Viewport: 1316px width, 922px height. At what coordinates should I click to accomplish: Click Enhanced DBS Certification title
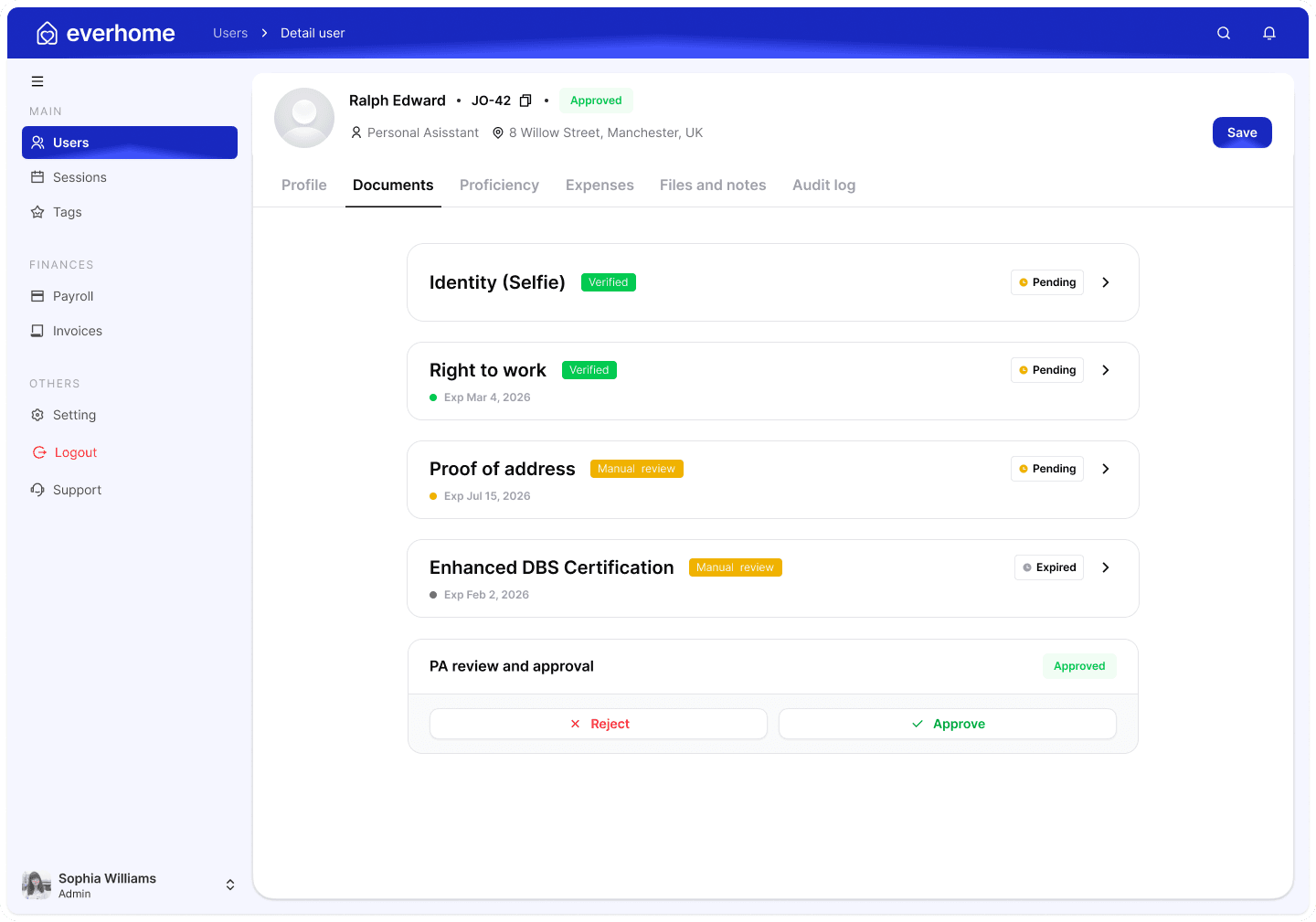[x=552, y=567]
